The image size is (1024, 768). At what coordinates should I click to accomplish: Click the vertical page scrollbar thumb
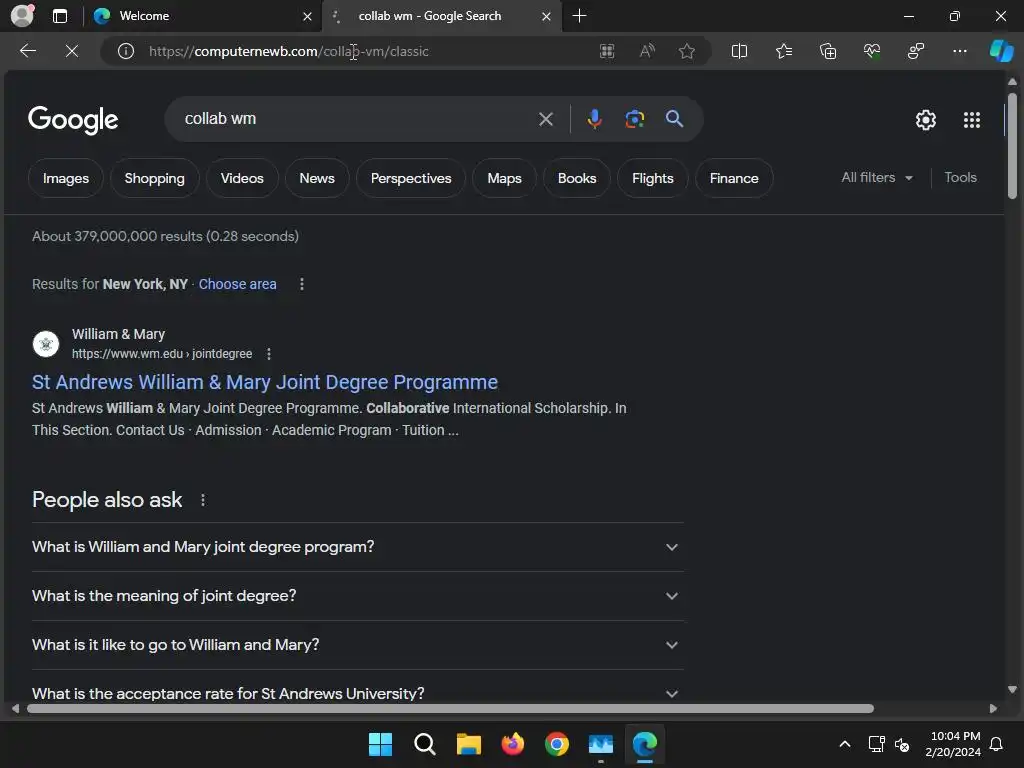tap(1012, 146)
